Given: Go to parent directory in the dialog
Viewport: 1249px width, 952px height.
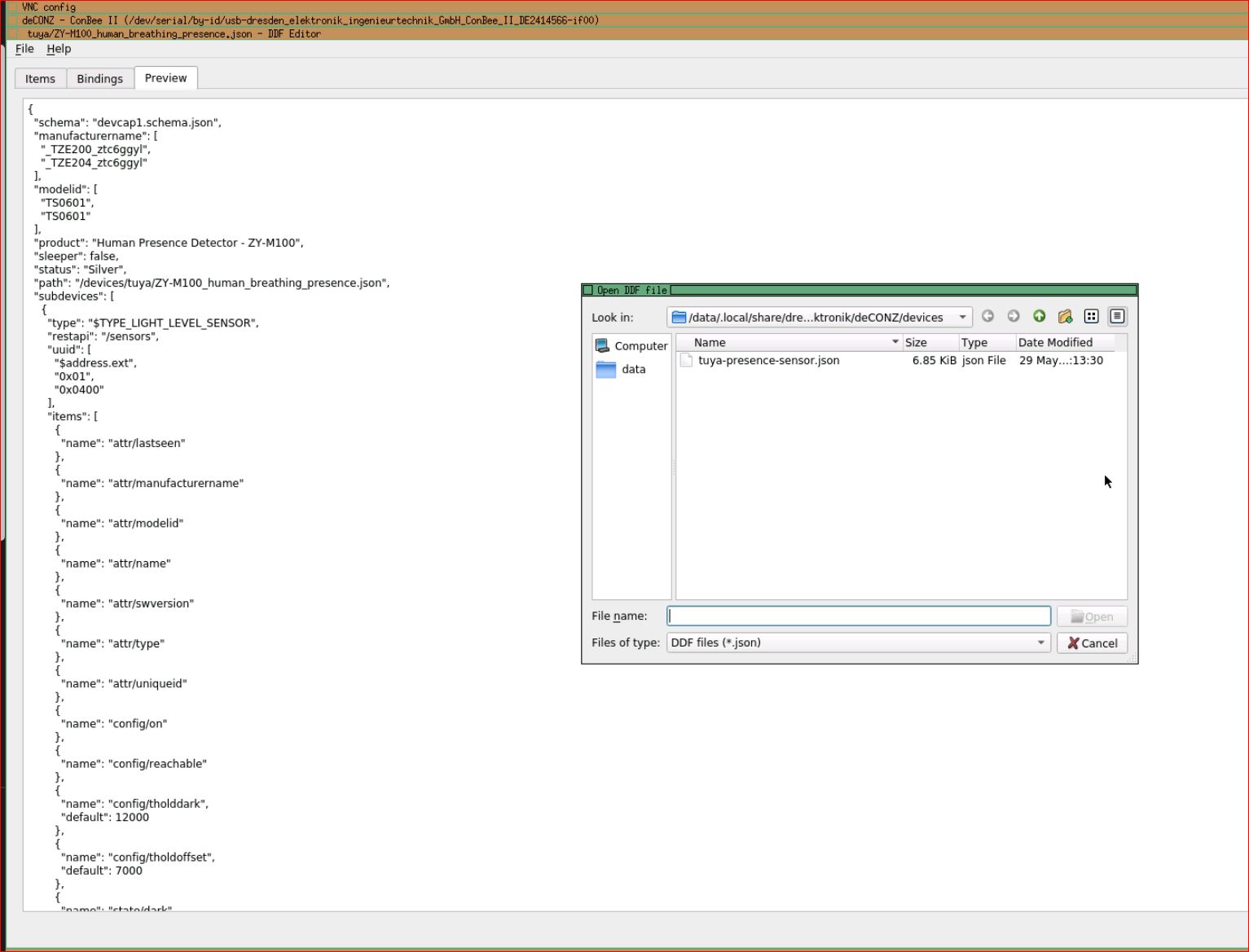Looking at the screenshot, I should 1040,317.
